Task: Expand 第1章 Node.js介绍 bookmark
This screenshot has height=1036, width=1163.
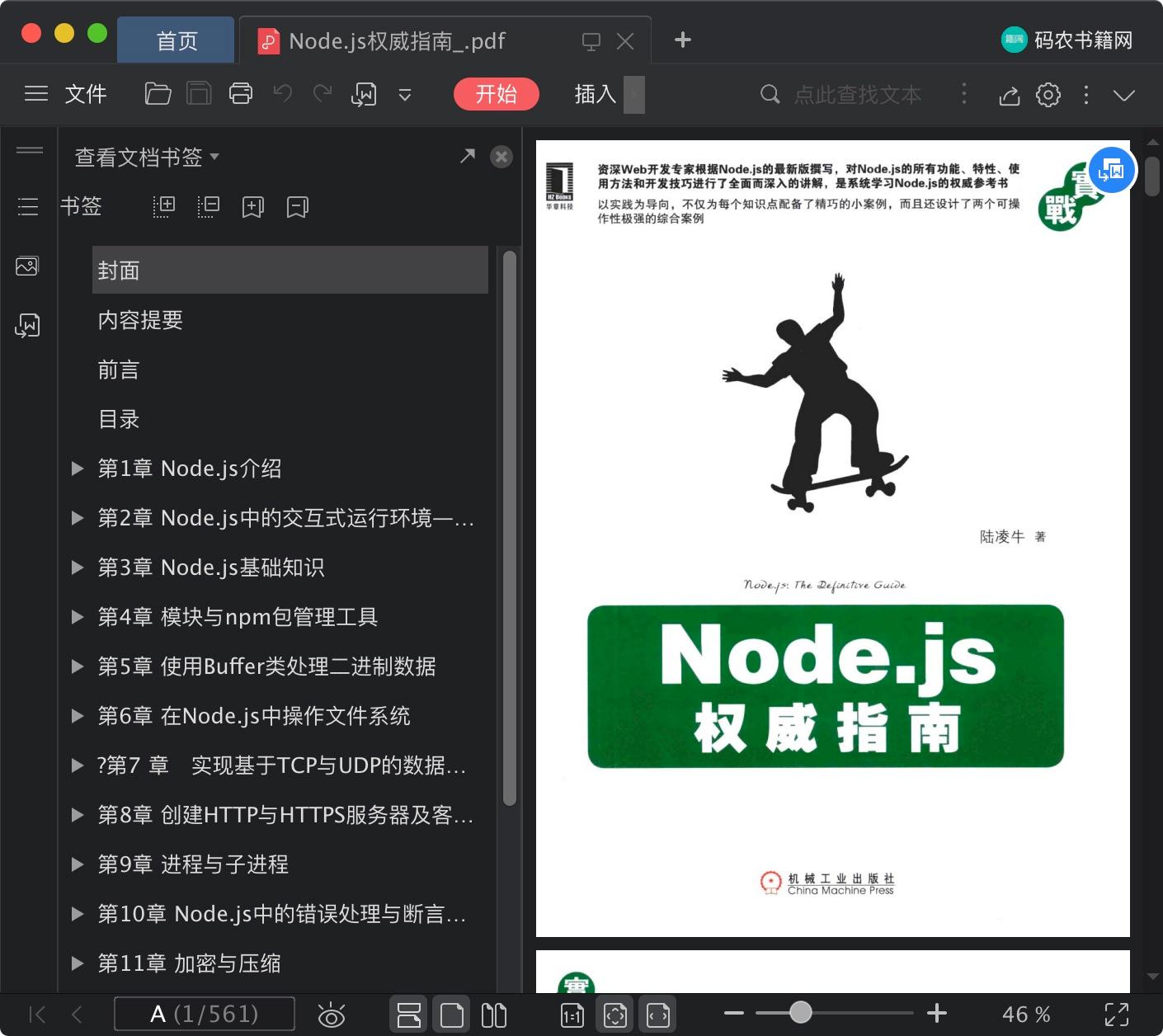Action: tap(78, 469)
